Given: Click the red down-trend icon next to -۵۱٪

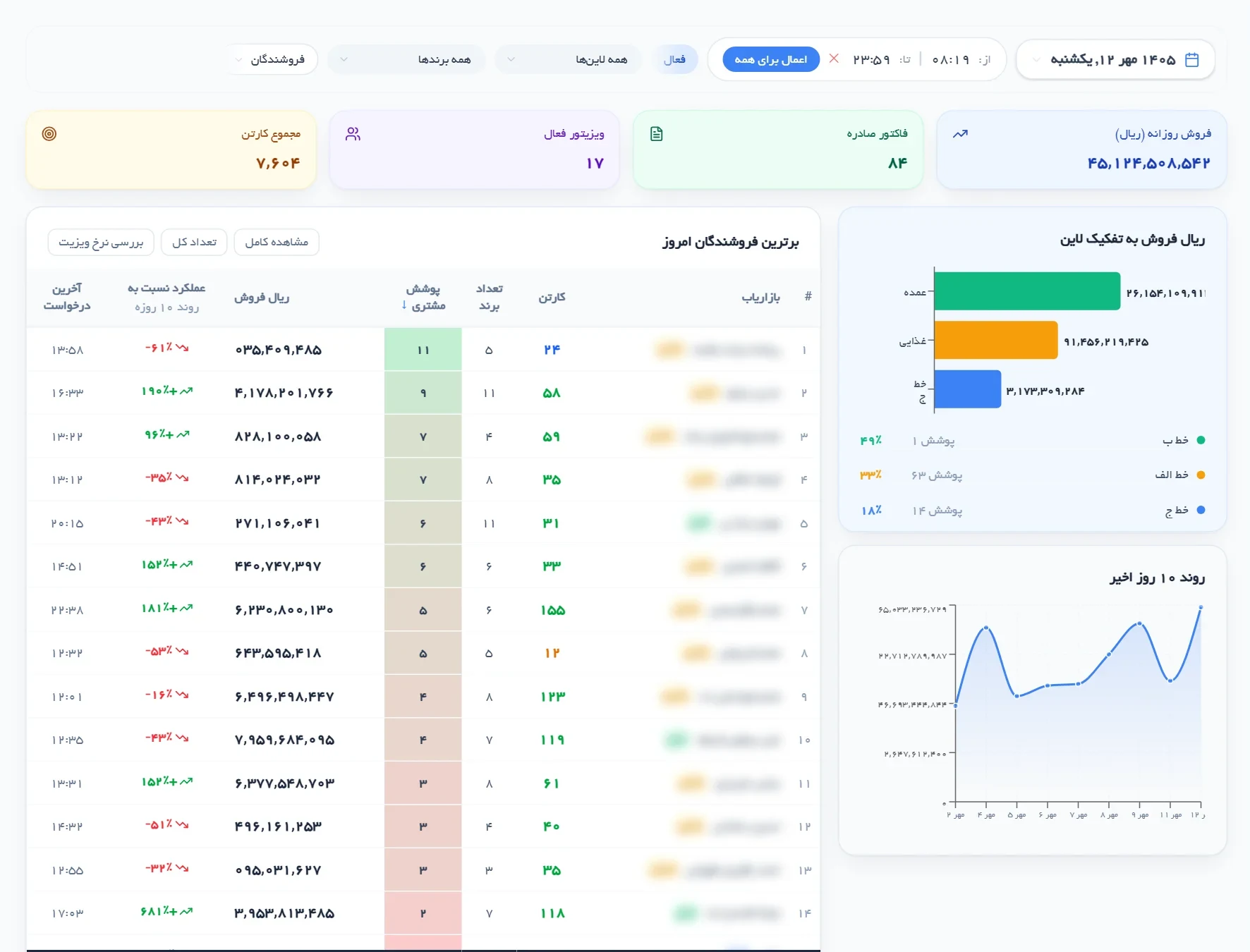Looking at the screenshot, I should click(x=182, y=824).
